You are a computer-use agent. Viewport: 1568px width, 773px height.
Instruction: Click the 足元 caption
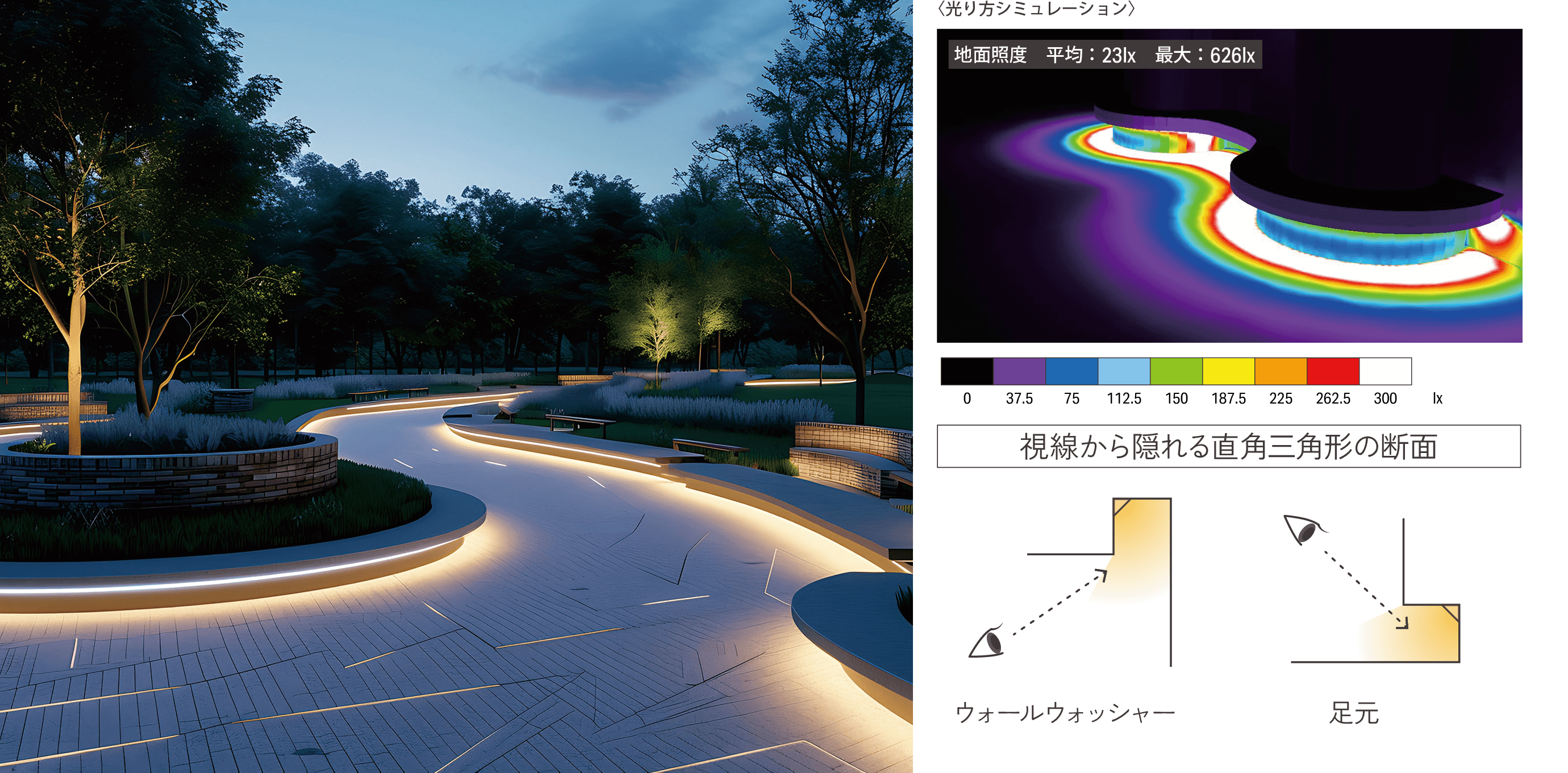click(1354, 713)
